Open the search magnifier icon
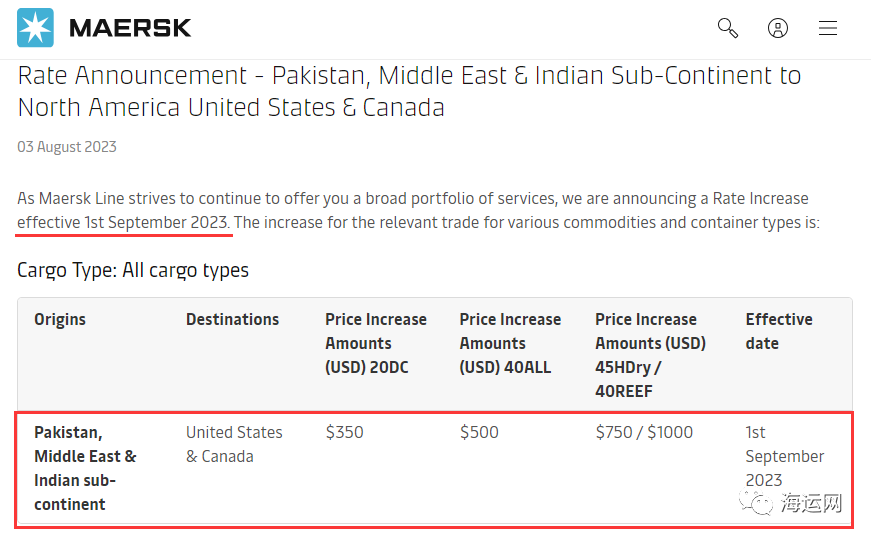 [728, 28]
